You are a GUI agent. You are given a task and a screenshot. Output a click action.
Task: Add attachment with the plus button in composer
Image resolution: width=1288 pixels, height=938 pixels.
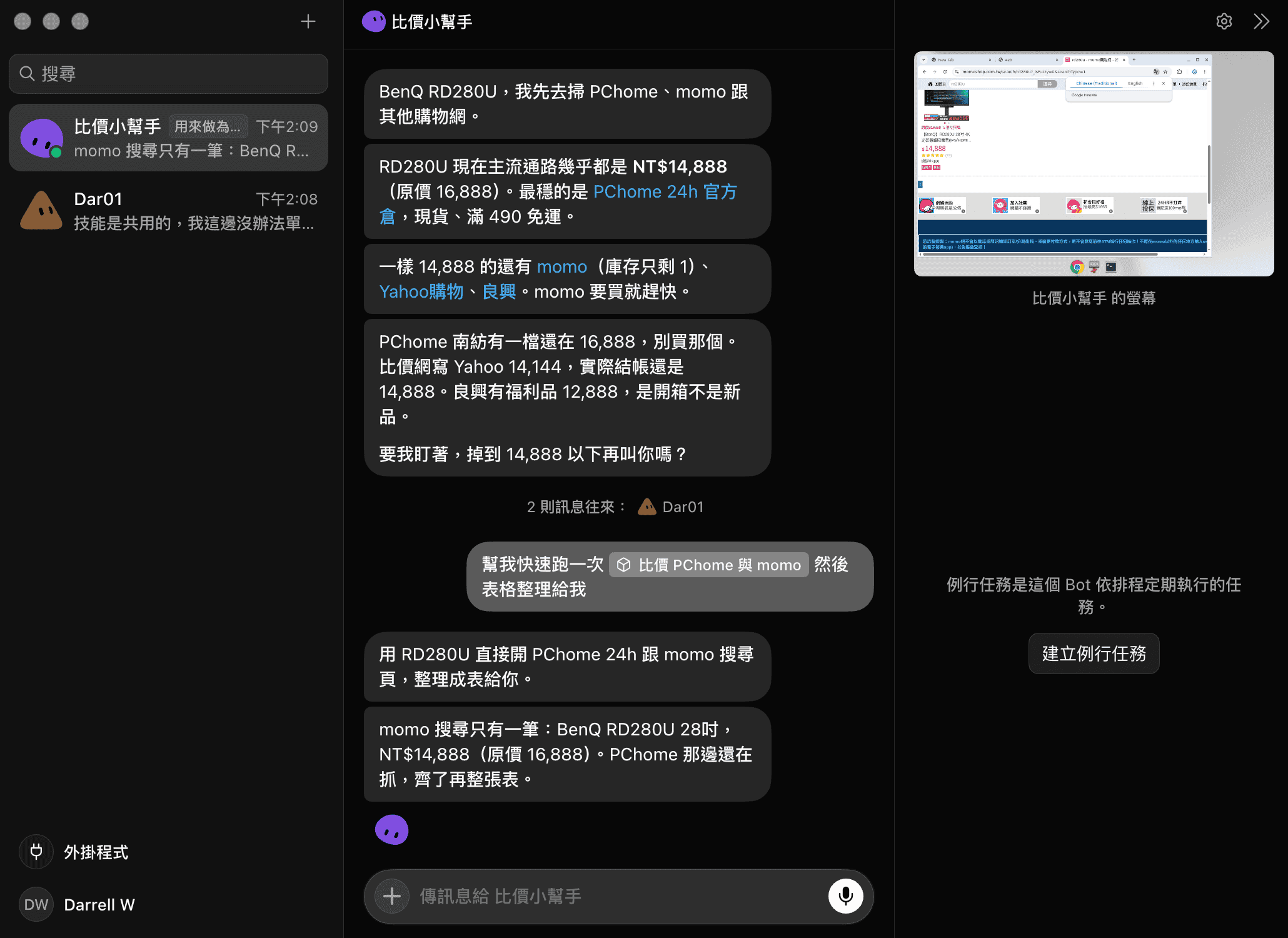point(392,896)
